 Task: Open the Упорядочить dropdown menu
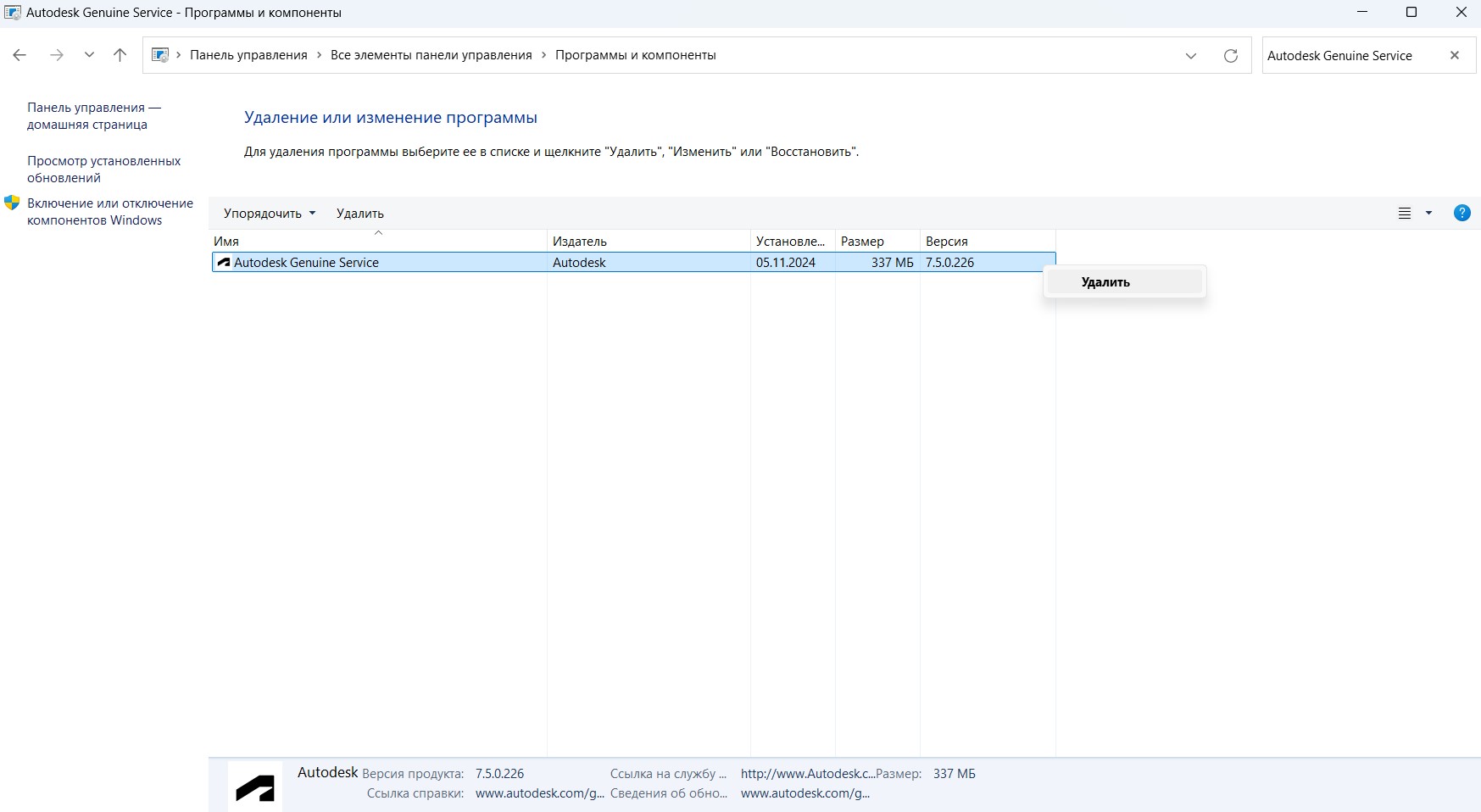[x=269, y=214]
